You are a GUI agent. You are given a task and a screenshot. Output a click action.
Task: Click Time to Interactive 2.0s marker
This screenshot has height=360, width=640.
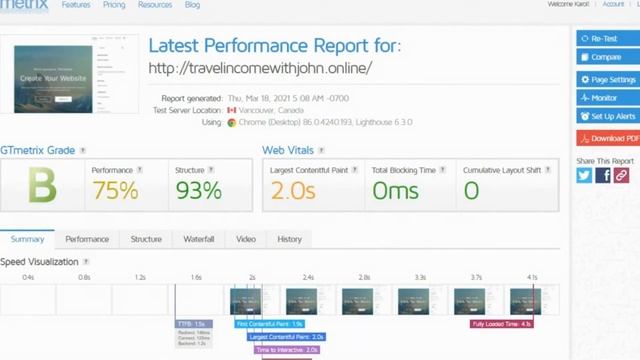[287, 350]
